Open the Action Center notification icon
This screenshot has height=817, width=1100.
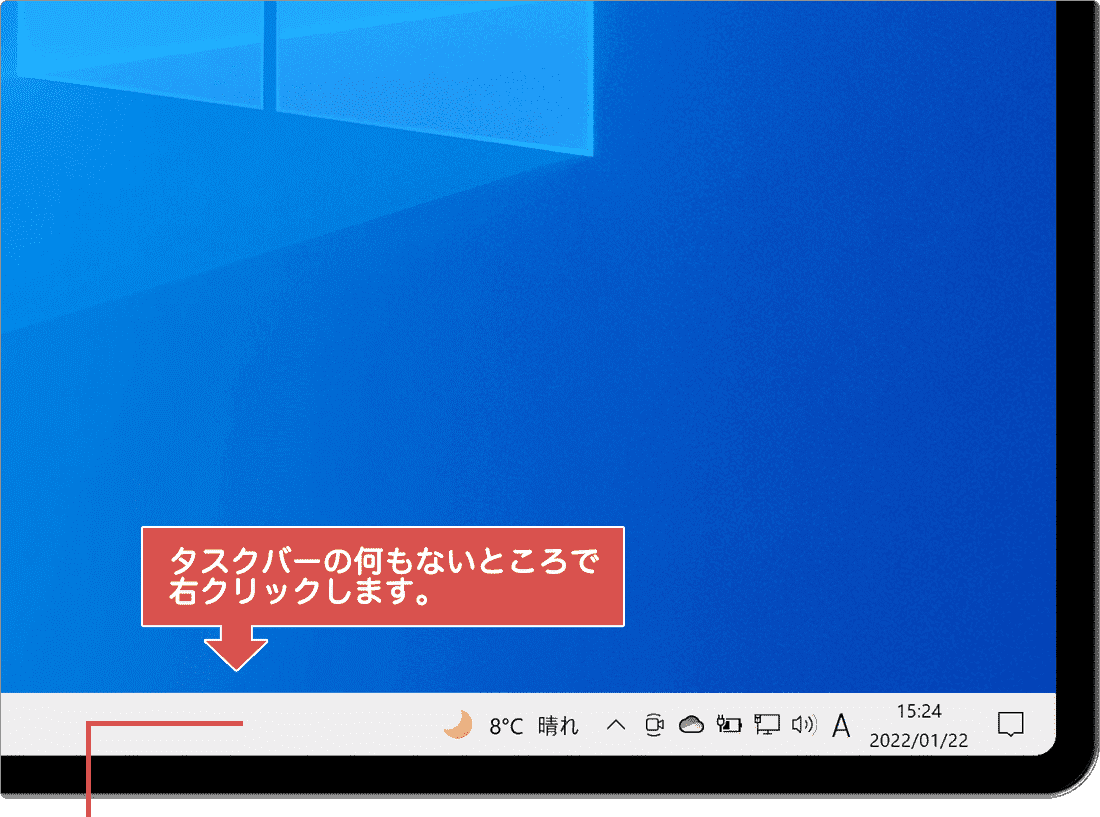1010,724
